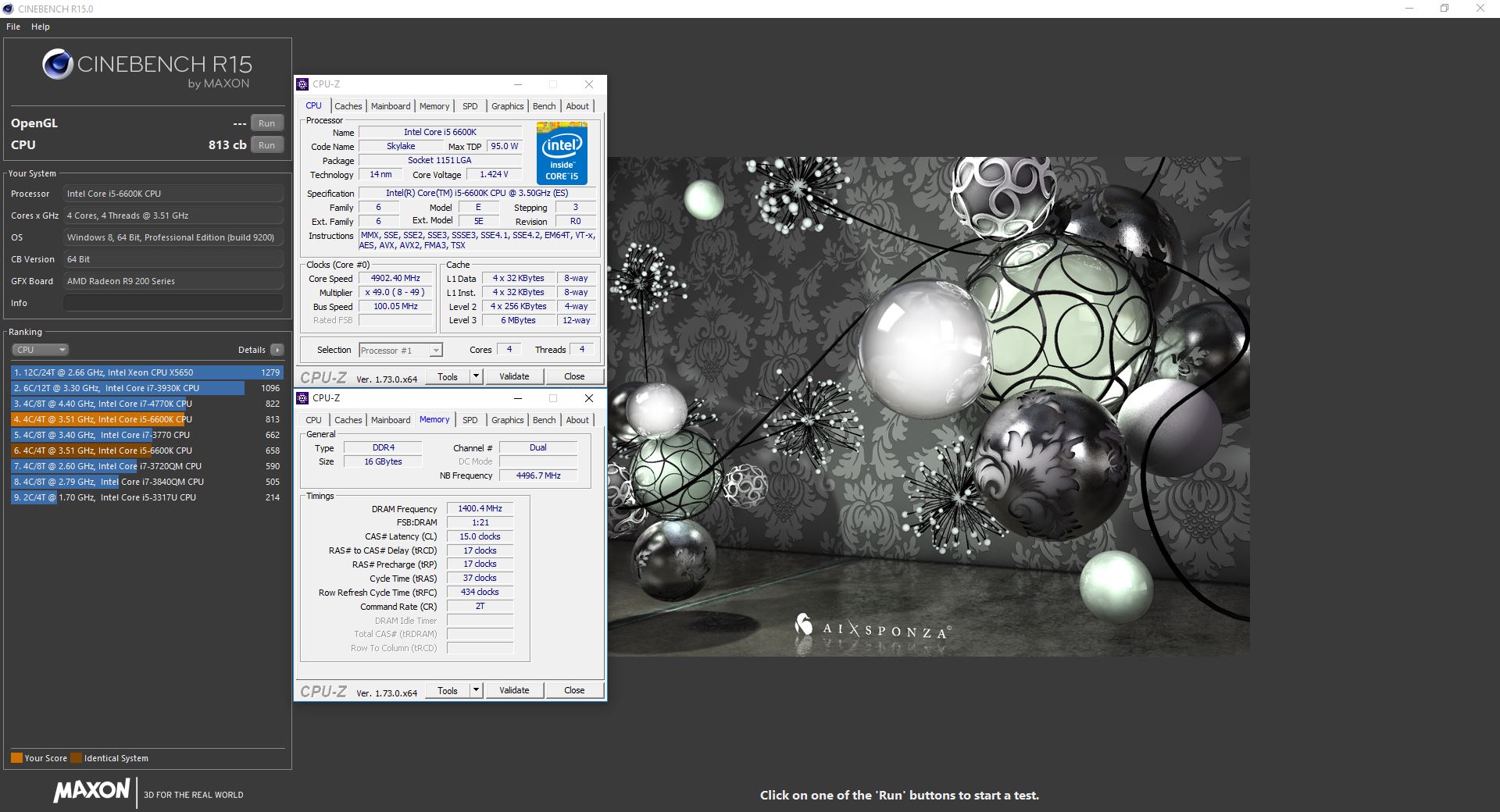
Task: Click the Multiplier value x 49.0
Action: (395, 292)
